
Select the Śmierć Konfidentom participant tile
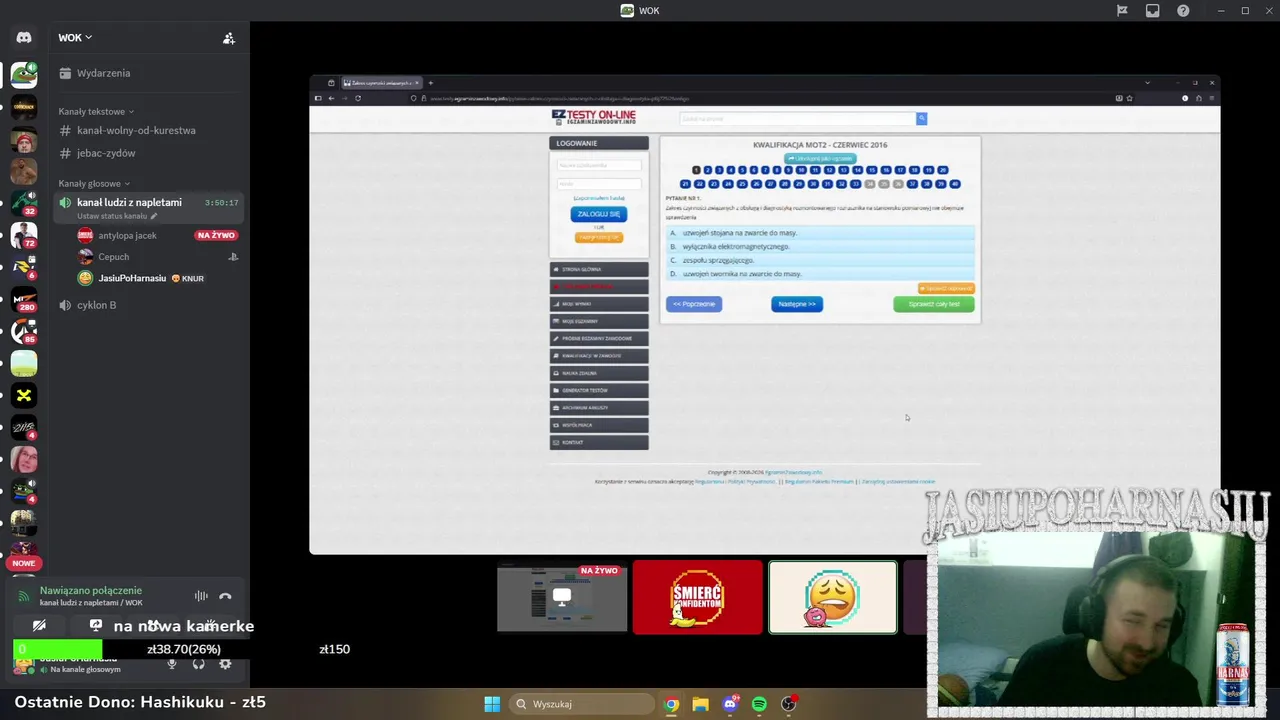[x=697, y=597]
